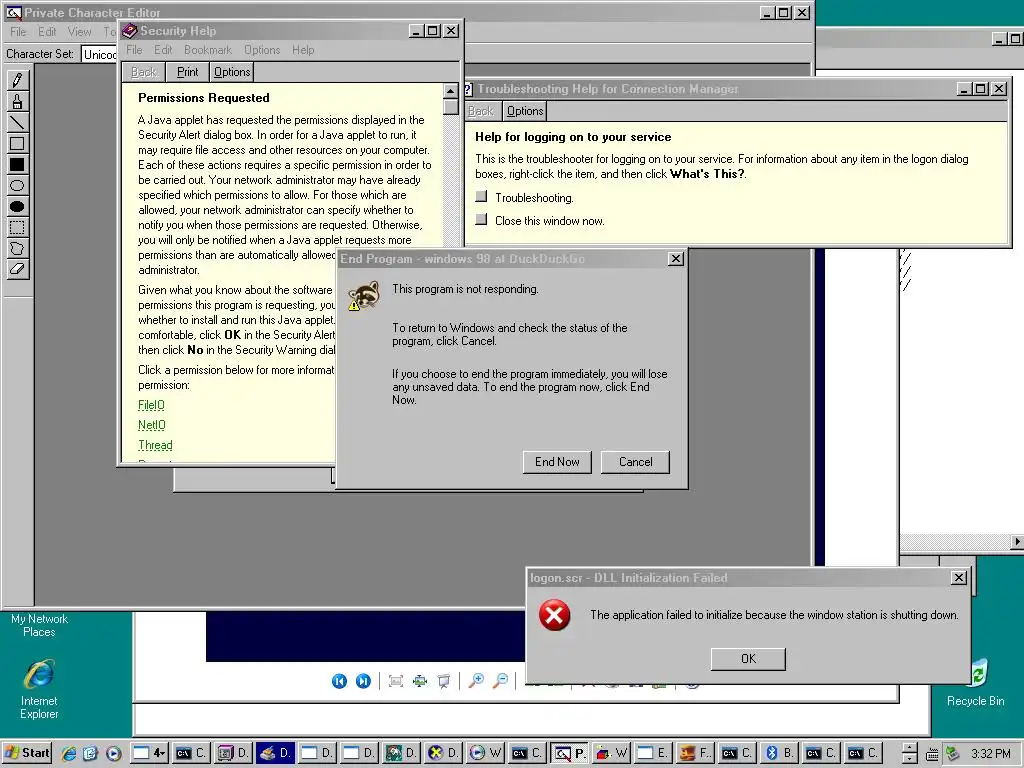Click right scroll arrow of background window
The height and width of the screenshot is (768, 1024).
tap(1017, 541)
